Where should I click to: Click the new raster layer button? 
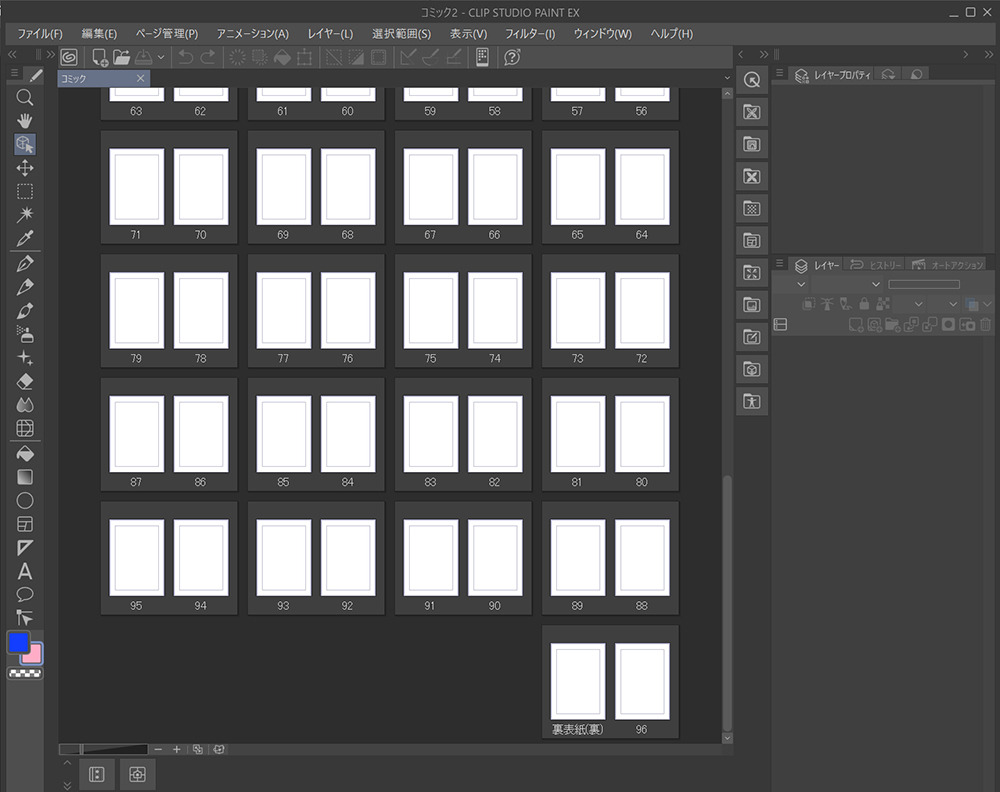point(855,324)
